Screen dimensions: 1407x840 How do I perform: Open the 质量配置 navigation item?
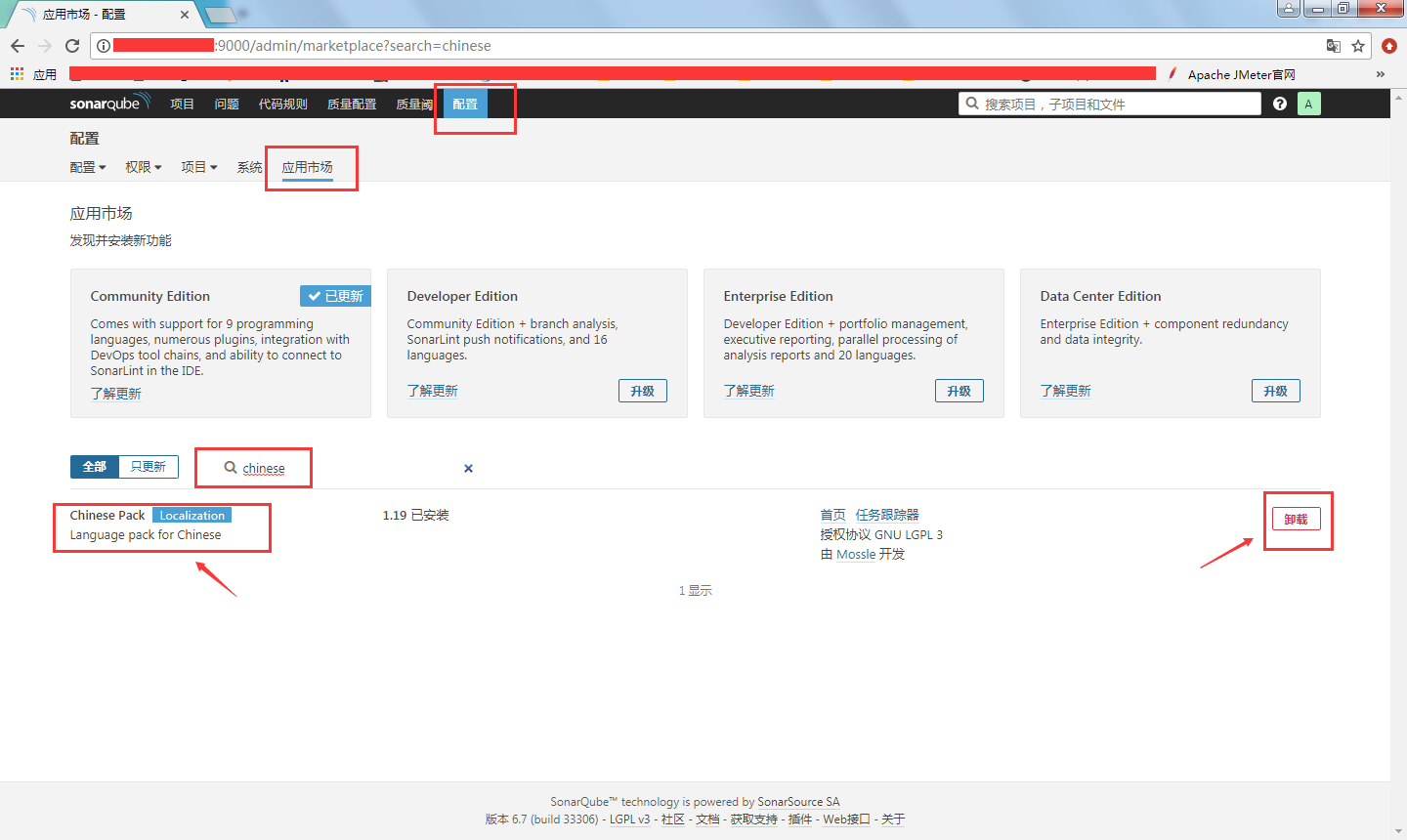352,104
